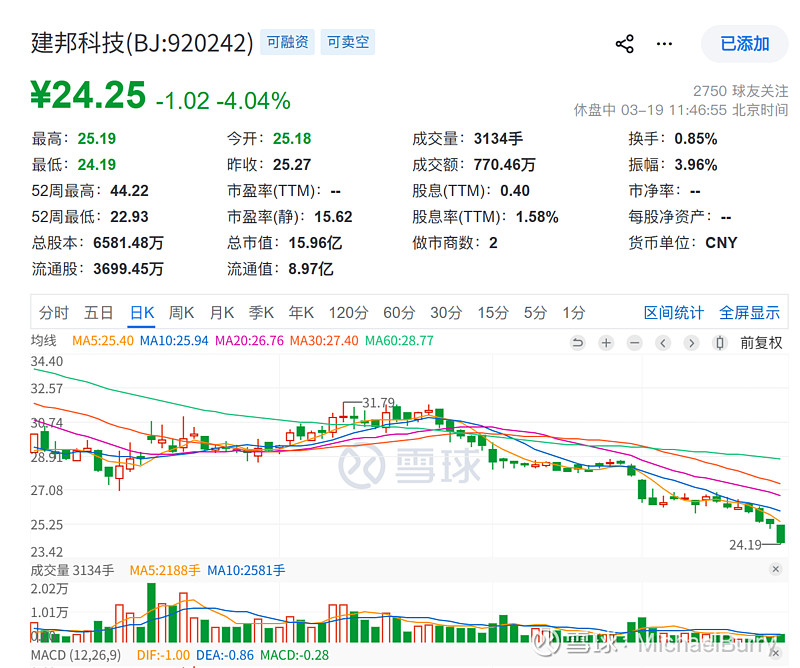This screenshot has width=800, height=668.
Task: Switch to the 120分 chart tab
Action: pos(348,312)
